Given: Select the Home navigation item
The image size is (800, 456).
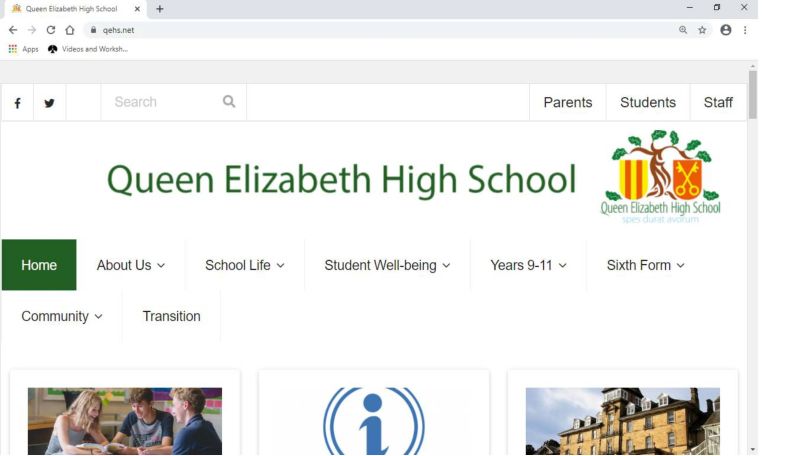Looking at the screenshot, I should point(39,265).
